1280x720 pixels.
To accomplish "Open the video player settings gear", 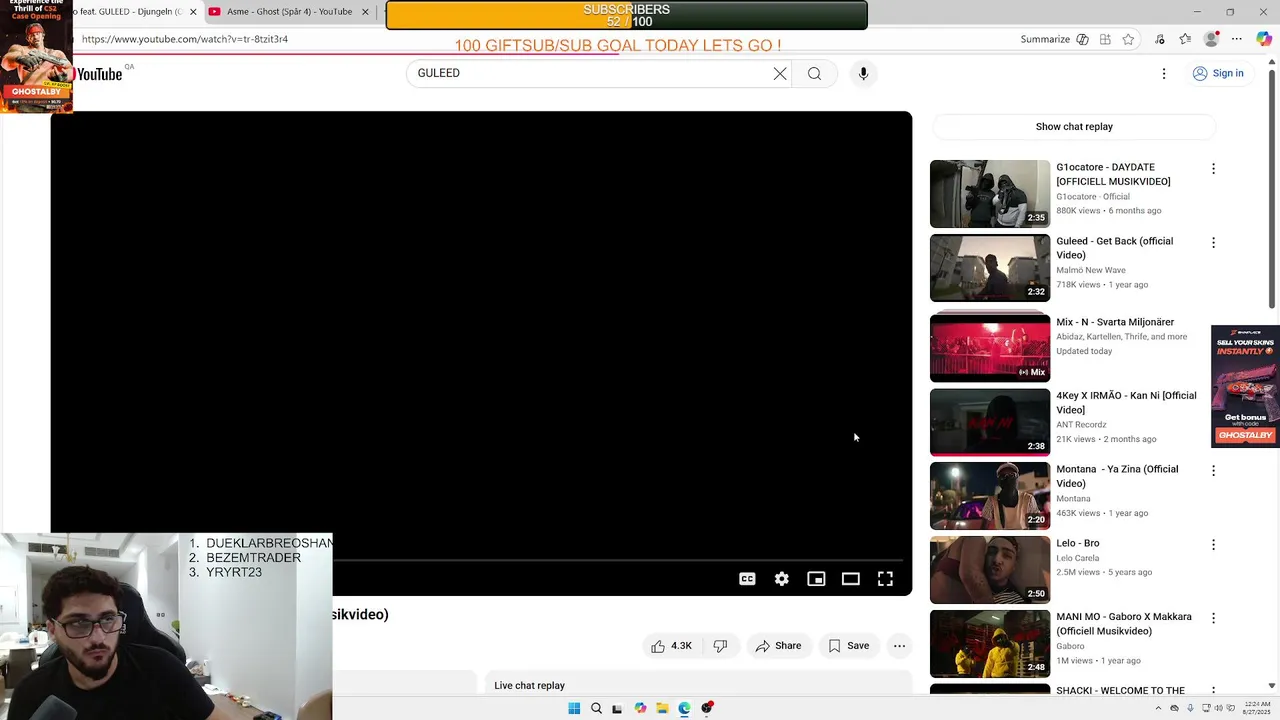I will [x=782, y=579].
